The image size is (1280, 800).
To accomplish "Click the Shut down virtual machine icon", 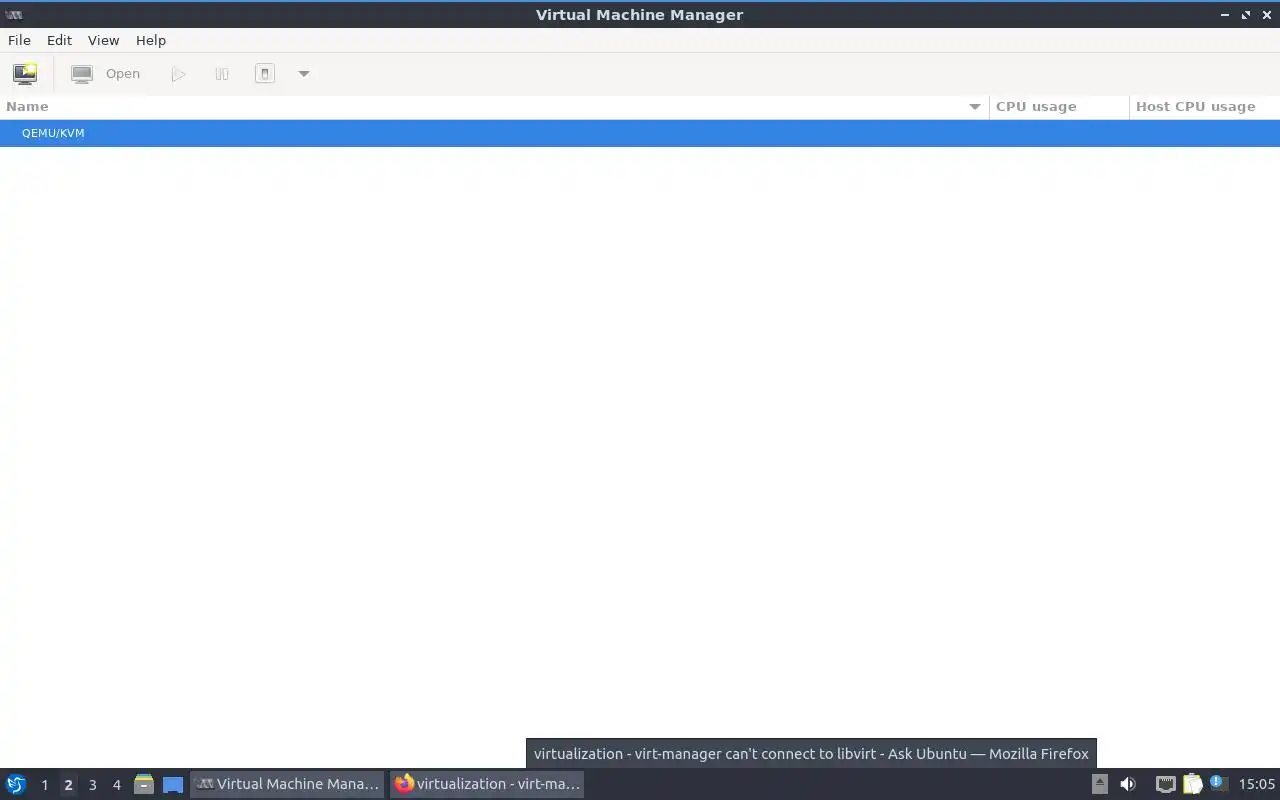I will [x=265, y=74].
